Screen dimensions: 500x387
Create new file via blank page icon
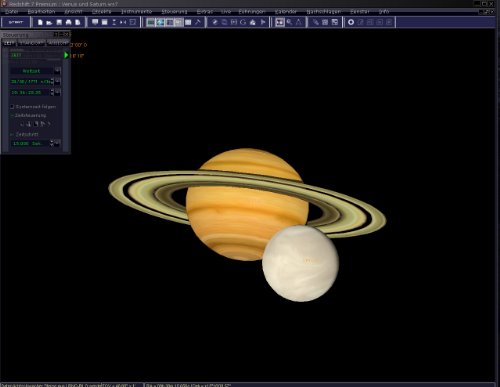(x=40, y=22)
